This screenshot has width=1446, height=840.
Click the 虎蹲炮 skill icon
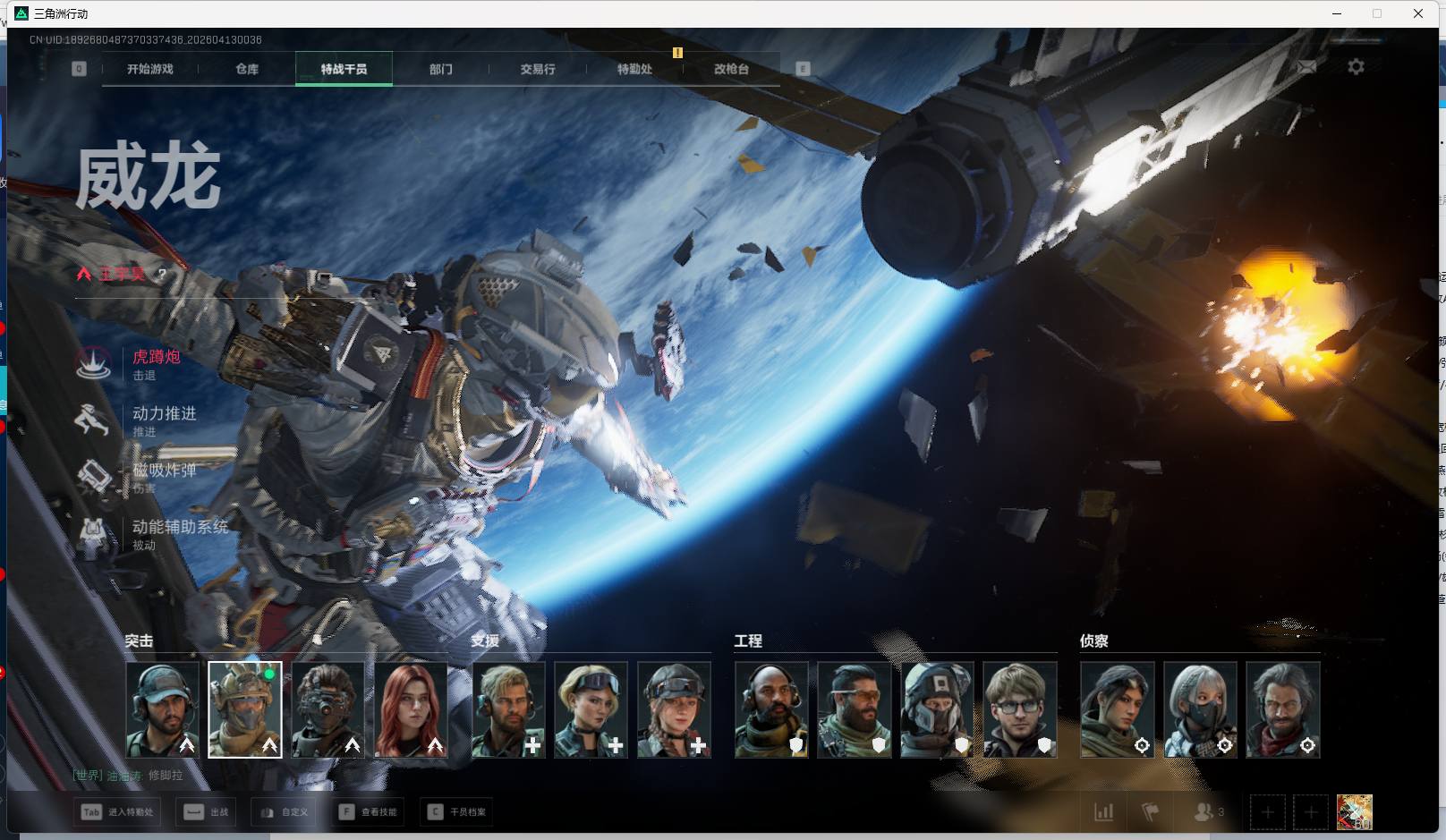pyautogui.click(x=94, y=363)
